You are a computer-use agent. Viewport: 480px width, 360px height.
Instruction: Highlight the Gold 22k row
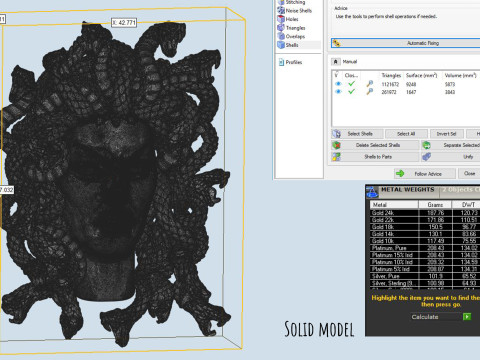[x=425, y=220]
